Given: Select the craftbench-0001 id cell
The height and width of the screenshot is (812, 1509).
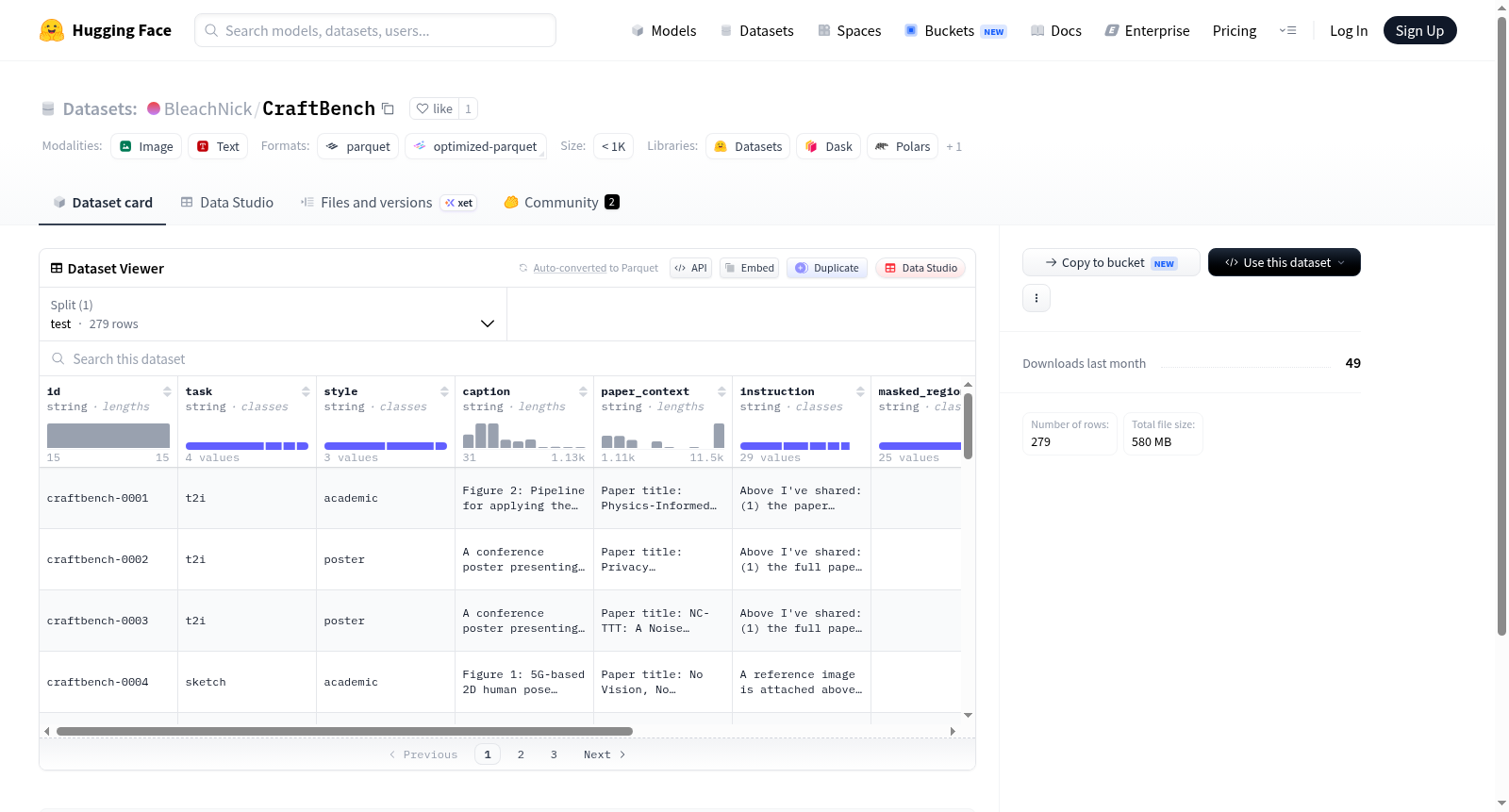Looking at the screenshot, I should (108, 498).
